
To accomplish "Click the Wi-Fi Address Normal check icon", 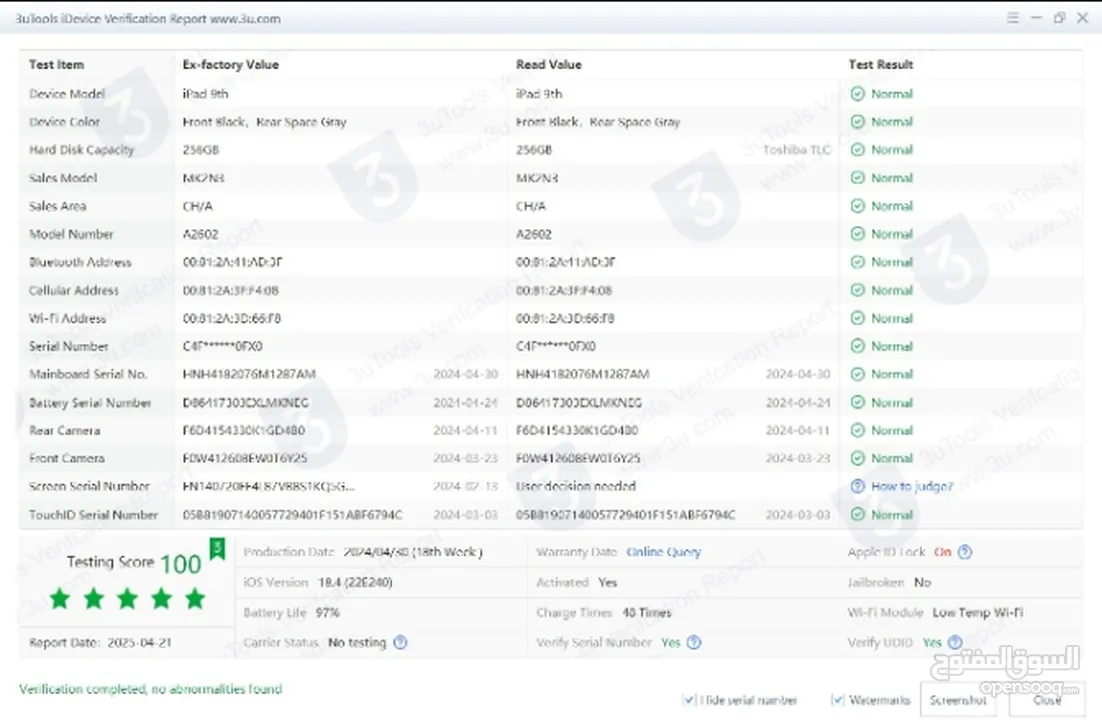I will (857, 319).
